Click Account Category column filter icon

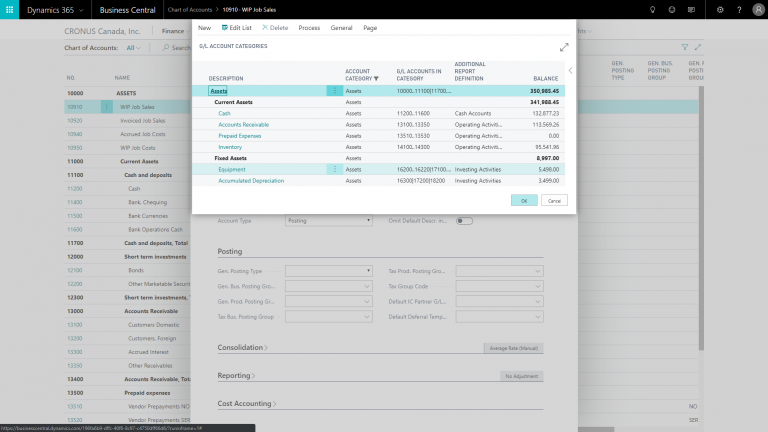pyautogui.click(x=376, y=78)
